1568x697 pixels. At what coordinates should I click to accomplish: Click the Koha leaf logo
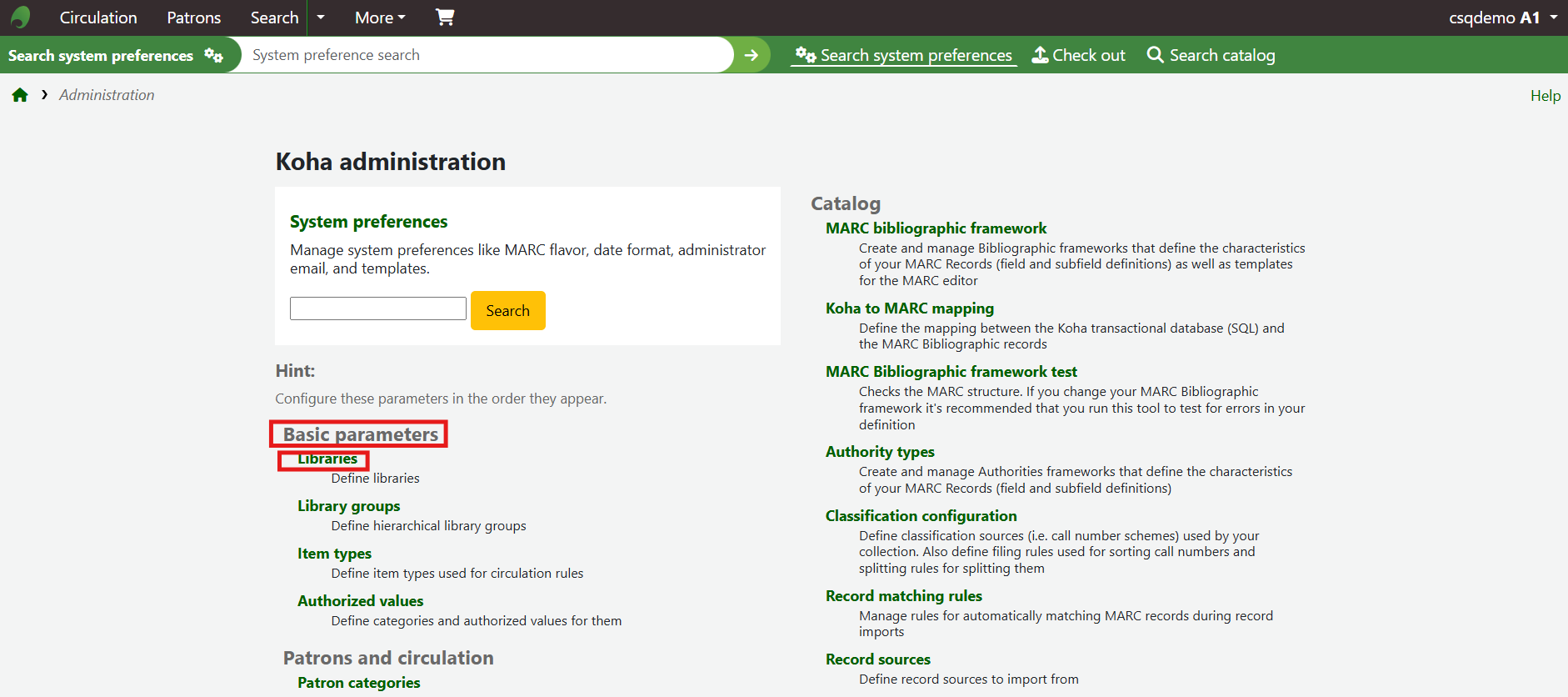[21, 18]
